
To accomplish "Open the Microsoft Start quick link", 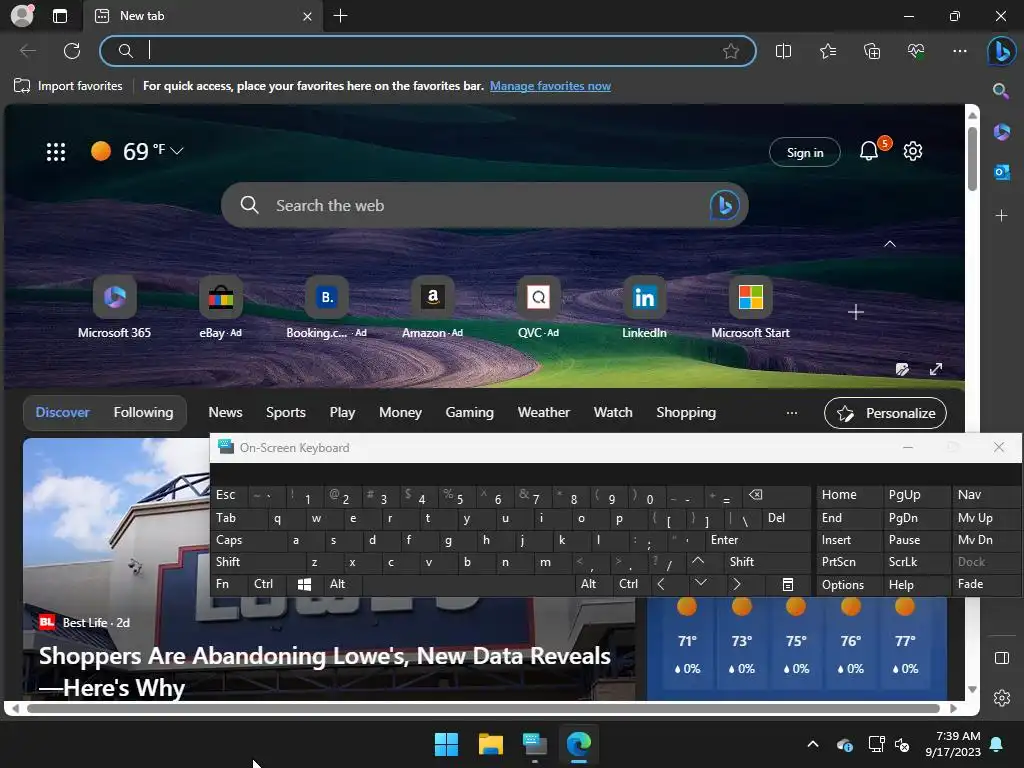I will (x=750, y=298).
